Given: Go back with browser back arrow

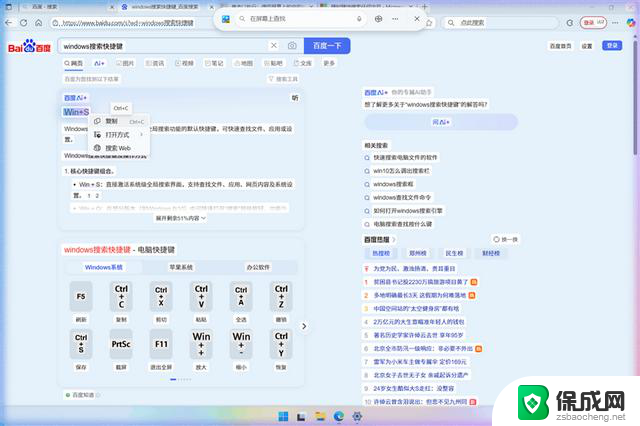Looking at the screenshot, I should [9, 23].
